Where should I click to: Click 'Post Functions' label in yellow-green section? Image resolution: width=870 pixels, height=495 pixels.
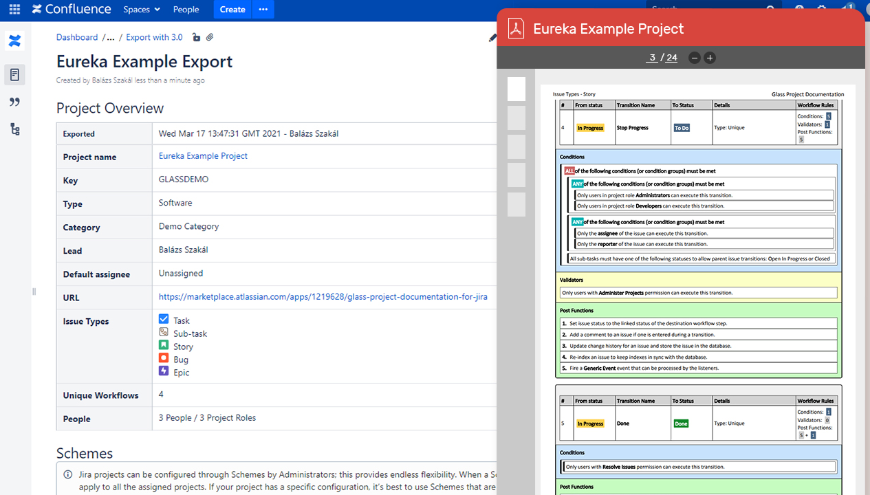576,310
